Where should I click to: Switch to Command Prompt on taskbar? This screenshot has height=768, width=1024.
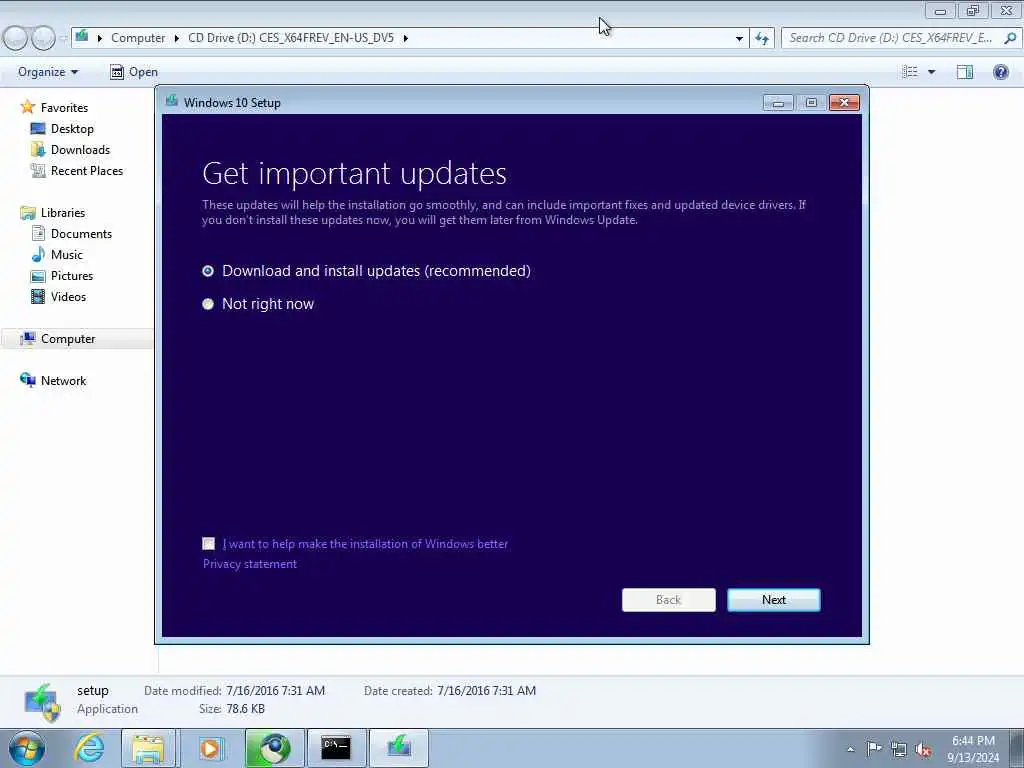coord(336,748)
